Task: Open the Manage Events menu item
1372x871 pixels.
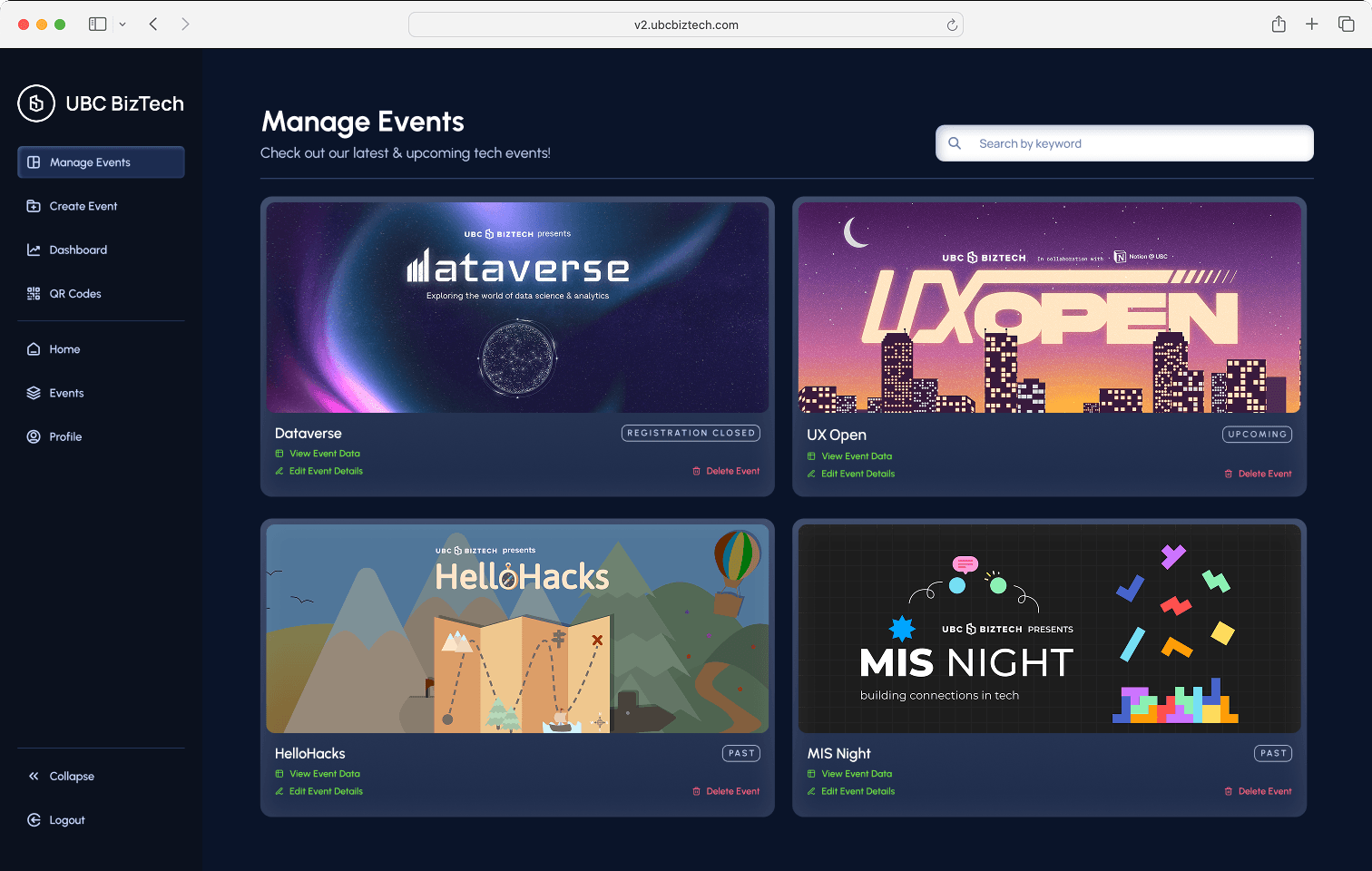Action: point(101,162)
